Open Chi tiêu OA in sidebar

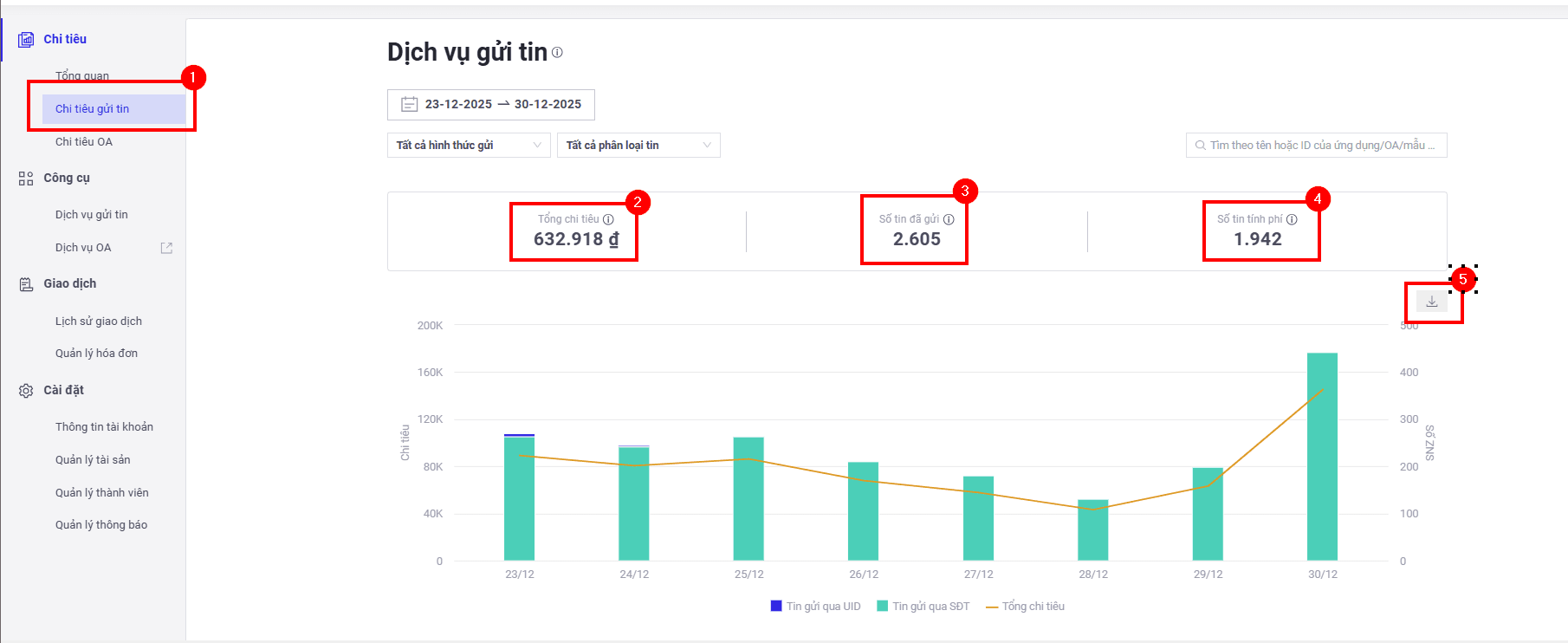tap(84, 141)
